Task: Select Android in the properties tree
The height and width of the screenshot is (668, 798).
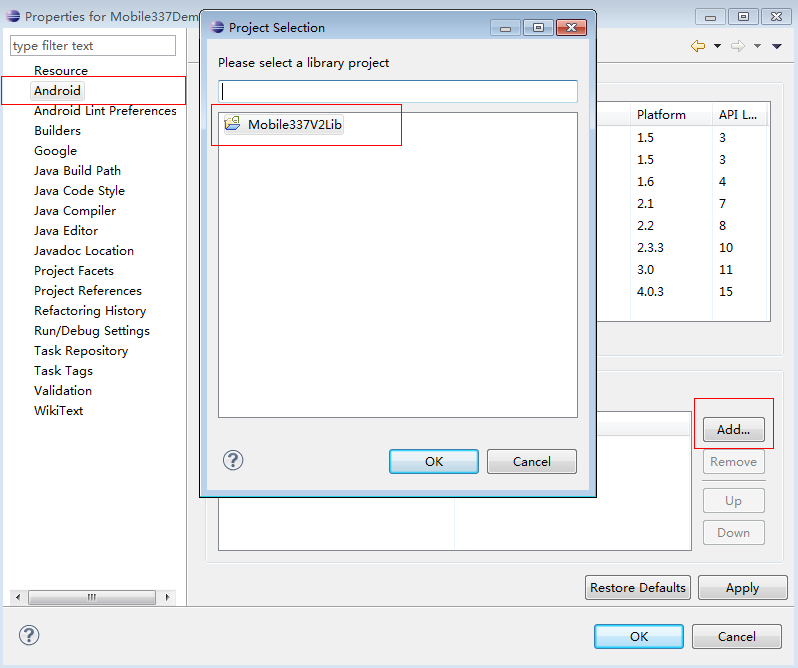Action: tap(57, 91)
